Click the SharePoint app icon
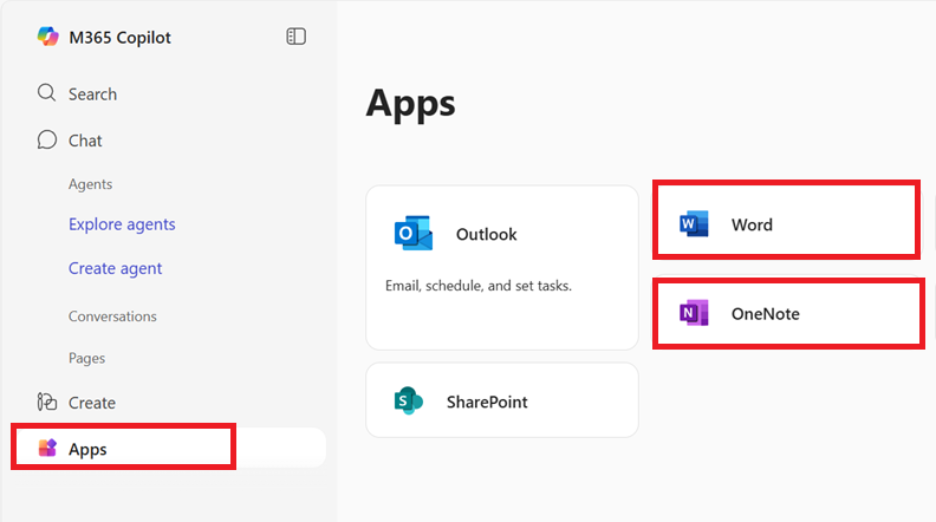936x522 pixels. tap(408, 401)
